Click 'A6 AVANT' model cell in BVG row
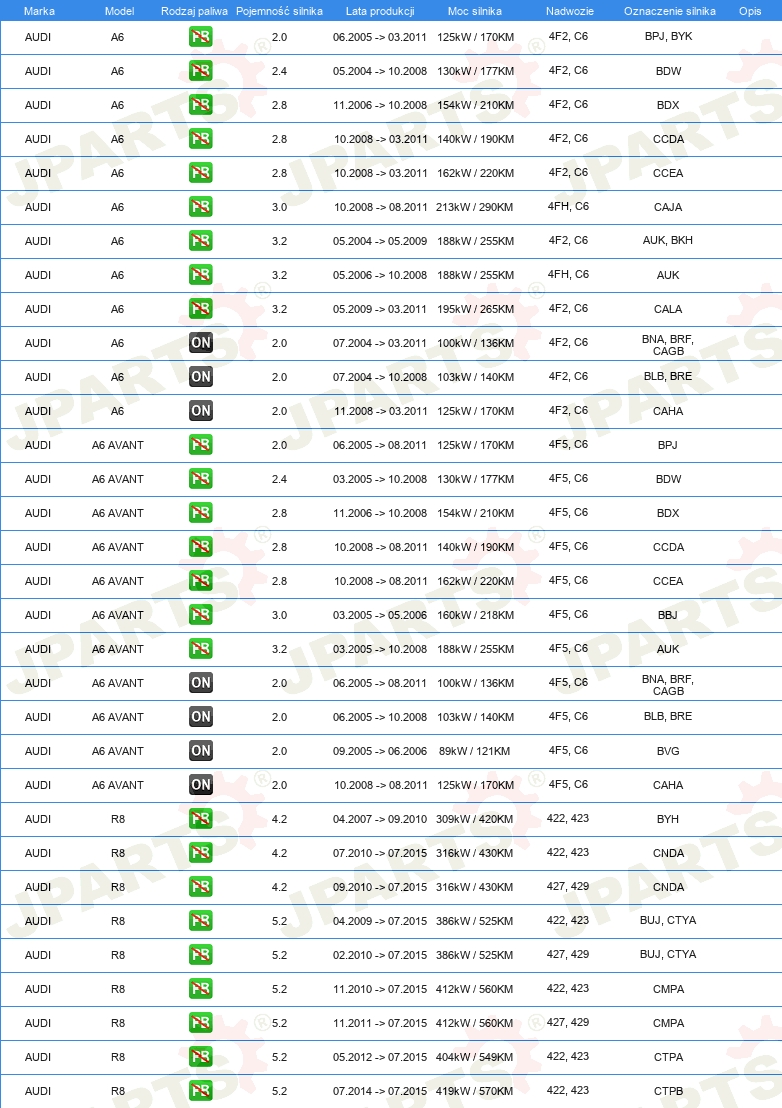The width and height of the screenshot is (782, 1108). point(118,751)
